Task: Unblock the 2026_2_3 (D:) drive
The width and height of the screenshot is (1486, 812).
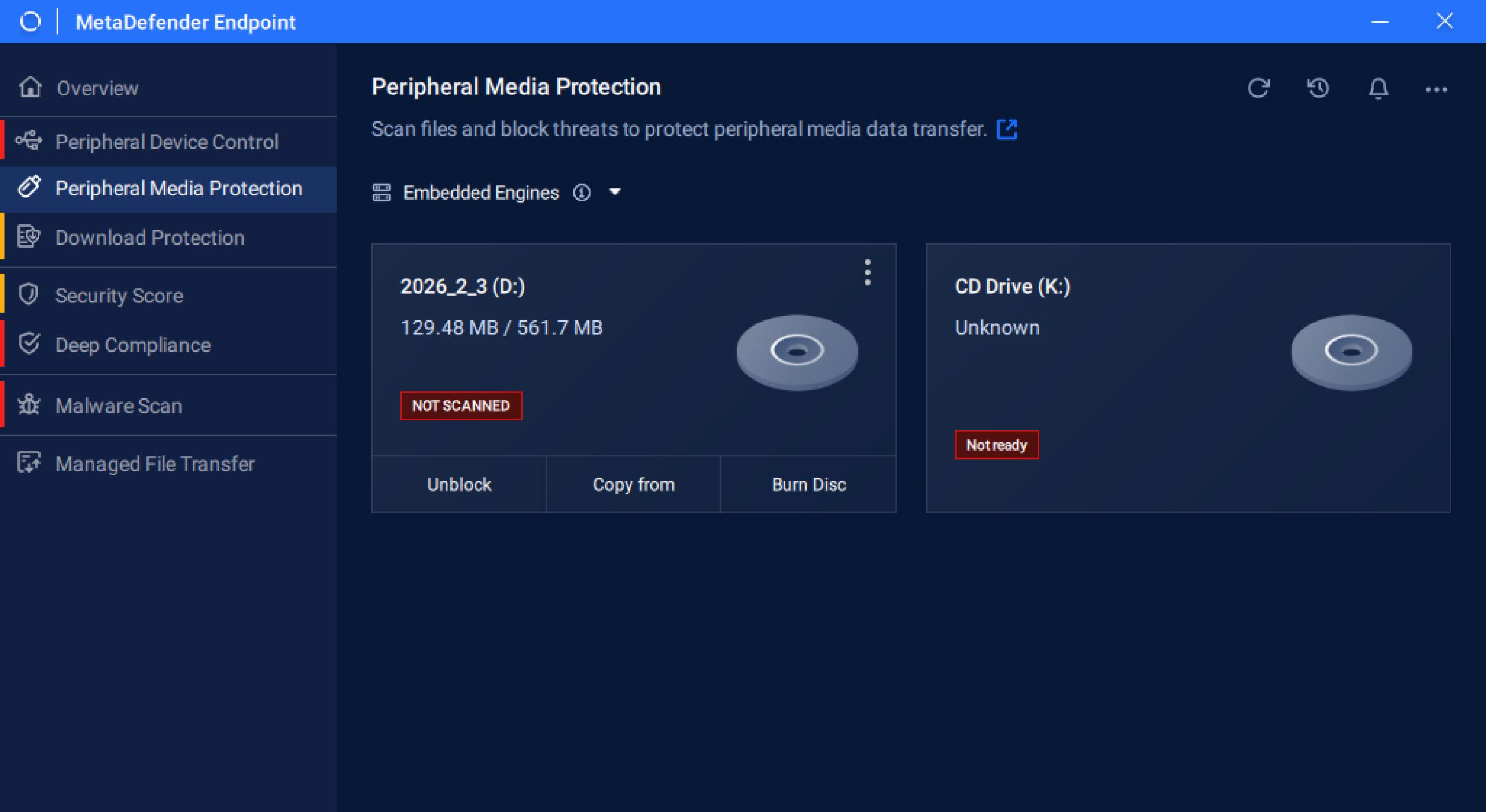Action: pyautogui.click(x=459, y=485)
